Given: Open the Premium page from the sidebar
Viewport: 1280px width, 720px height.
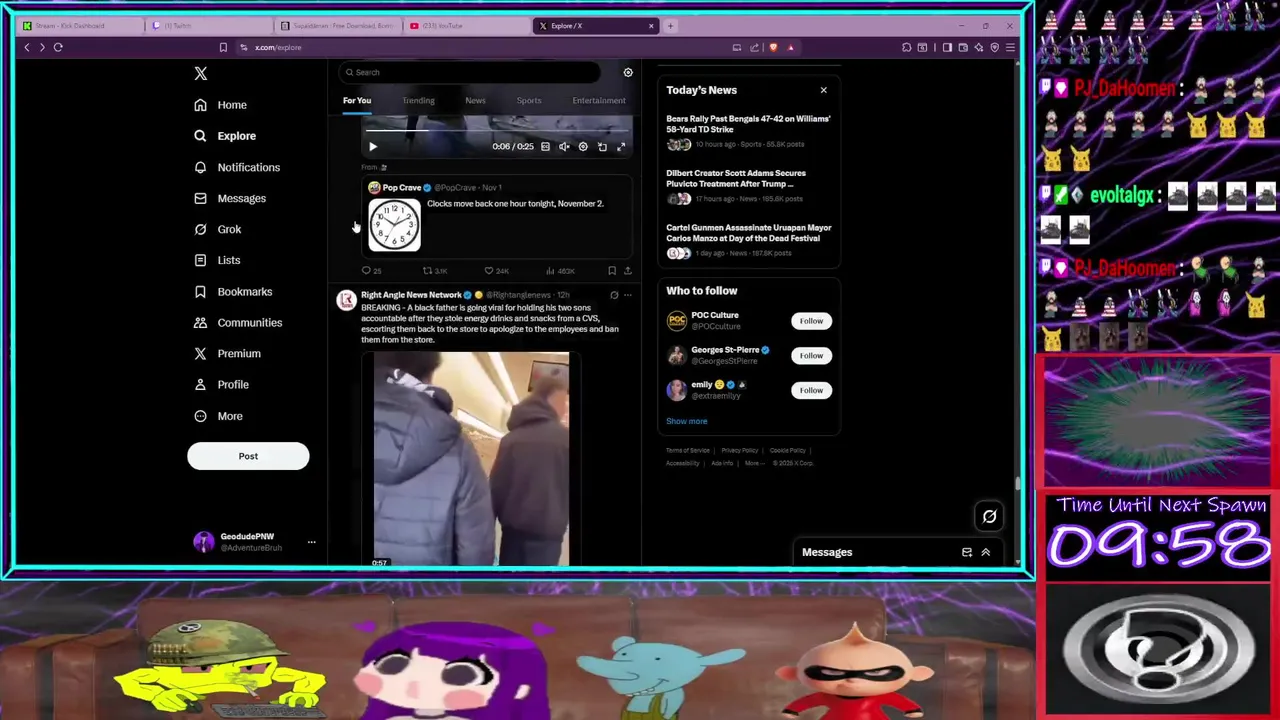Looking at the screenshot, I should pyautogui.click(x=227, y=353).
